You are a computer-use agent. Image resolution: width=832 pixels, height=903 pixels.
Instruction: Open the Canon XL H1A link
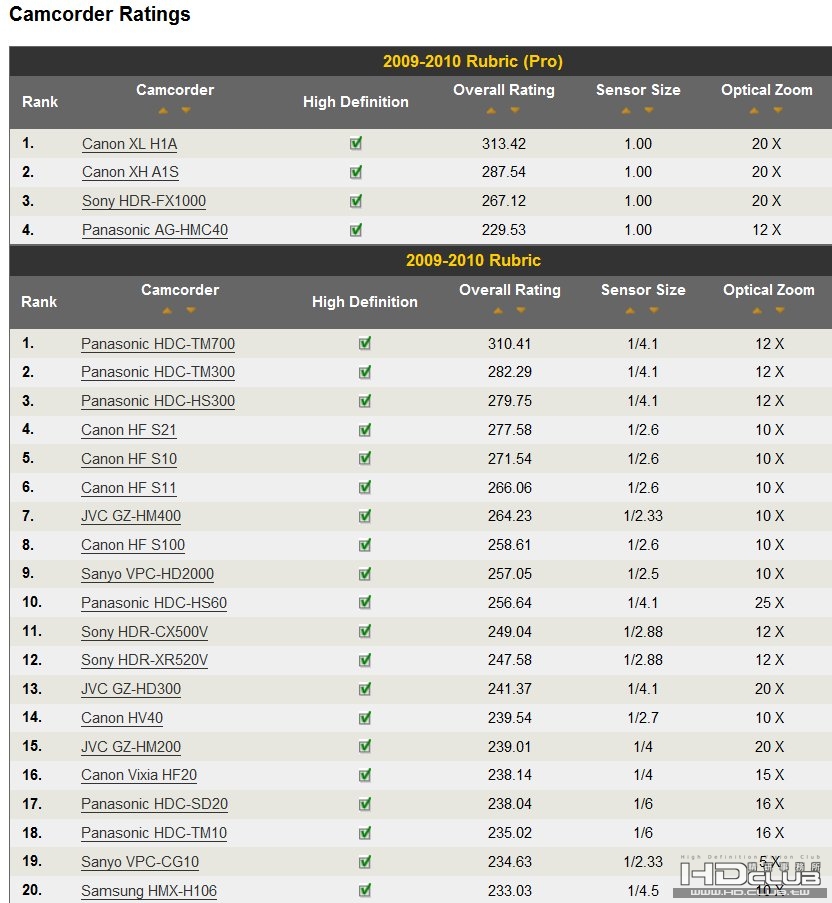pos(130,144)
